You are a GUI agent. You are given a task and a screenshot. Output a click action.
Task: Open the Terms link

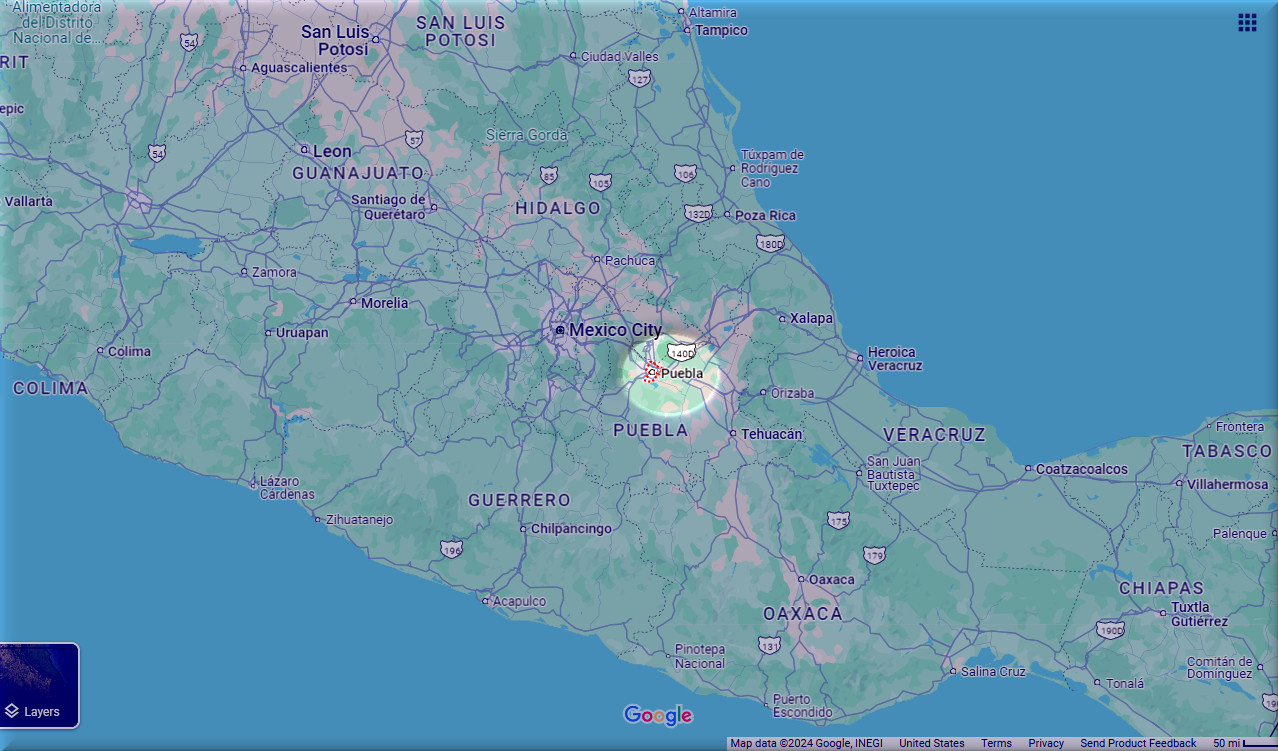(995, 743)
